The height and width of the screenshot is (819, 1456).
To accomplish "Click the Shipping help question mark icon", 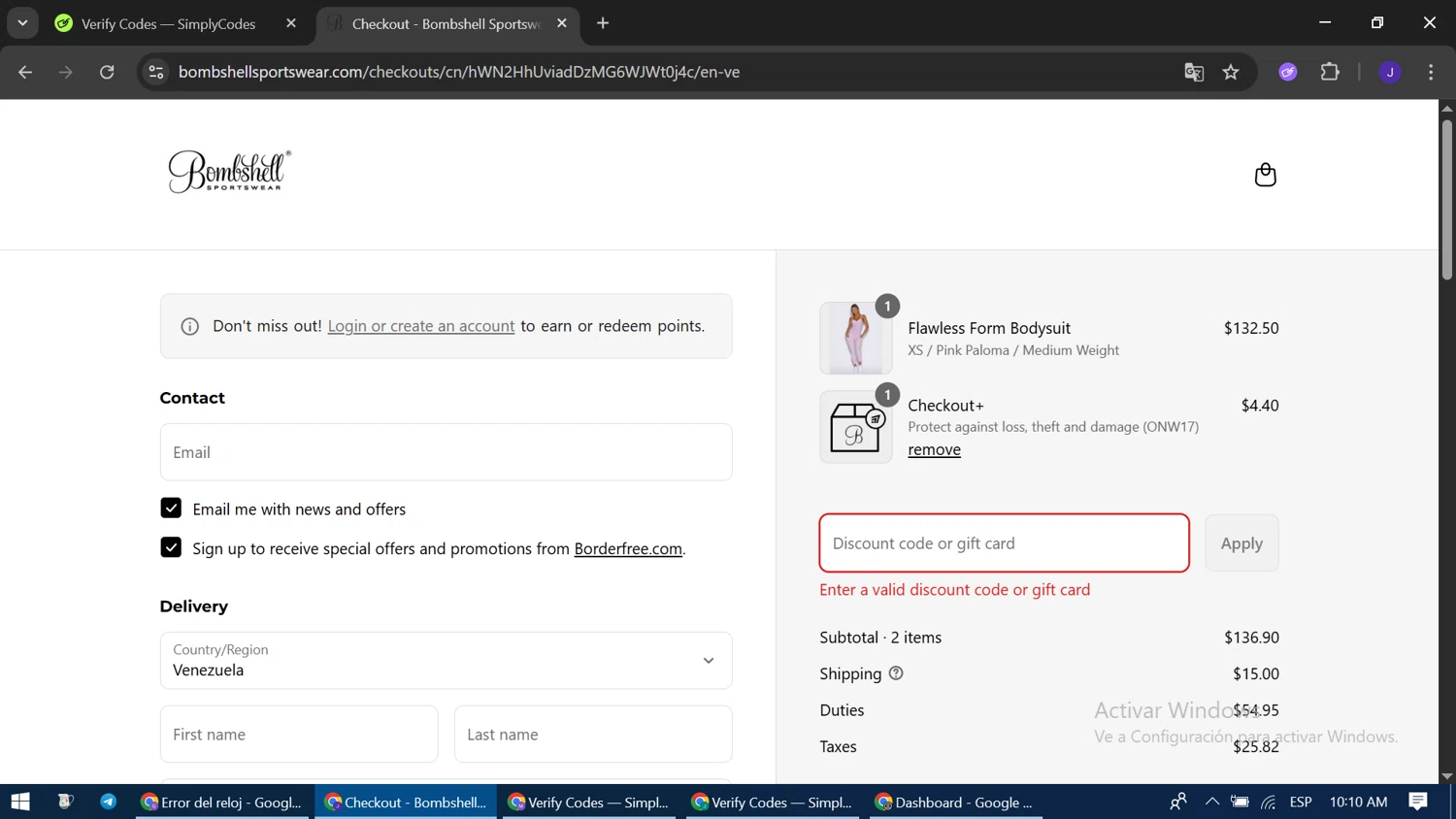I will point(896,673).
